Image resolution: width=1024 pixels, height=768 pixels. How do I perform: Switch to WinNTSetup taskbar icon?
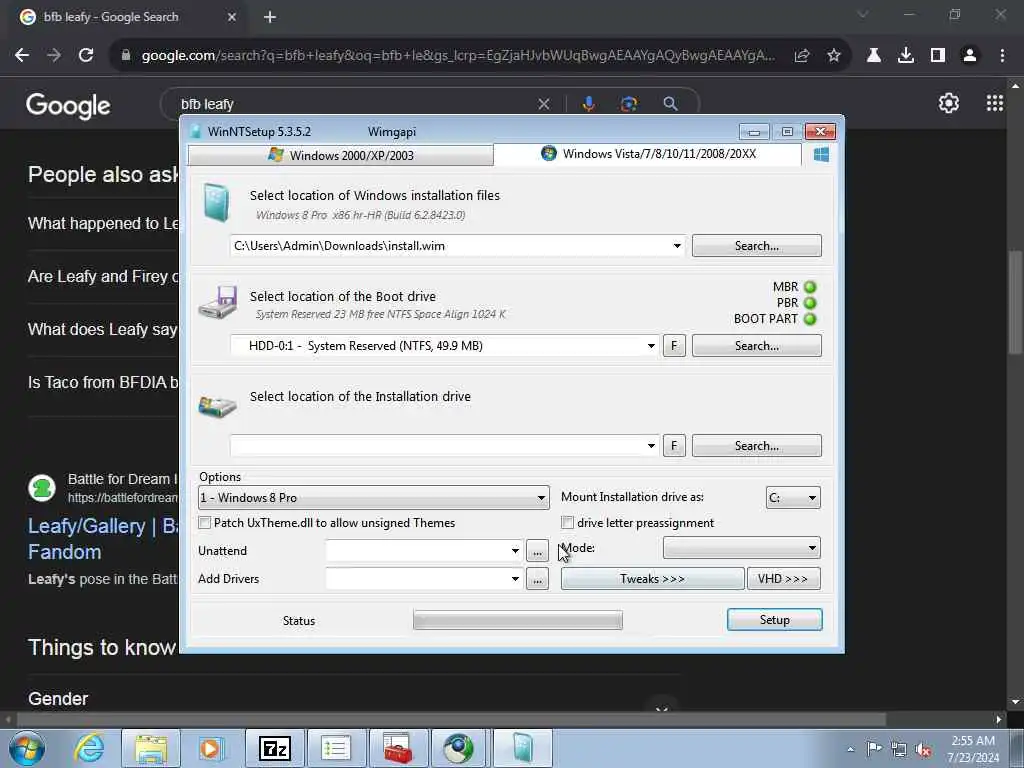click(x=522, y=748)
